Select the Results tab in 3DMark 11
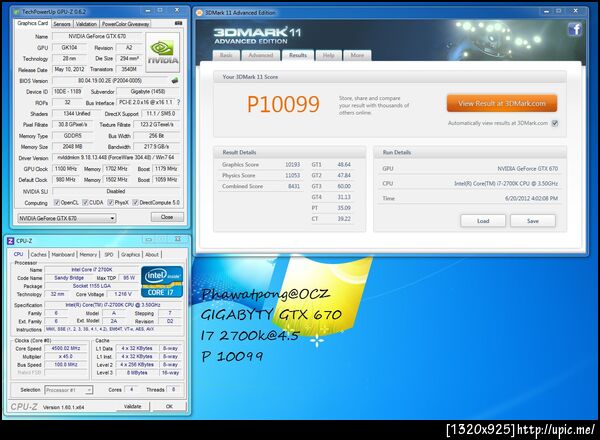 298,55
